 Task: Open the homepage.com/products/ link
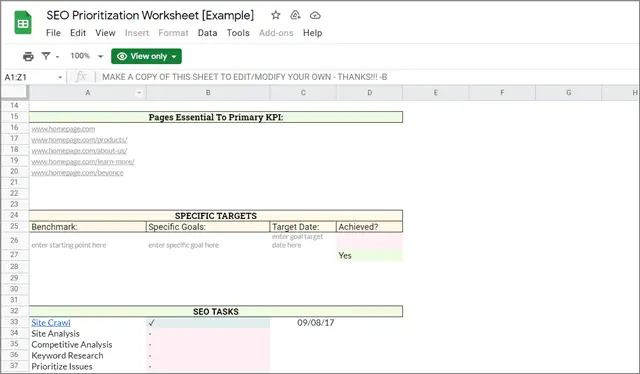(79, 140)
